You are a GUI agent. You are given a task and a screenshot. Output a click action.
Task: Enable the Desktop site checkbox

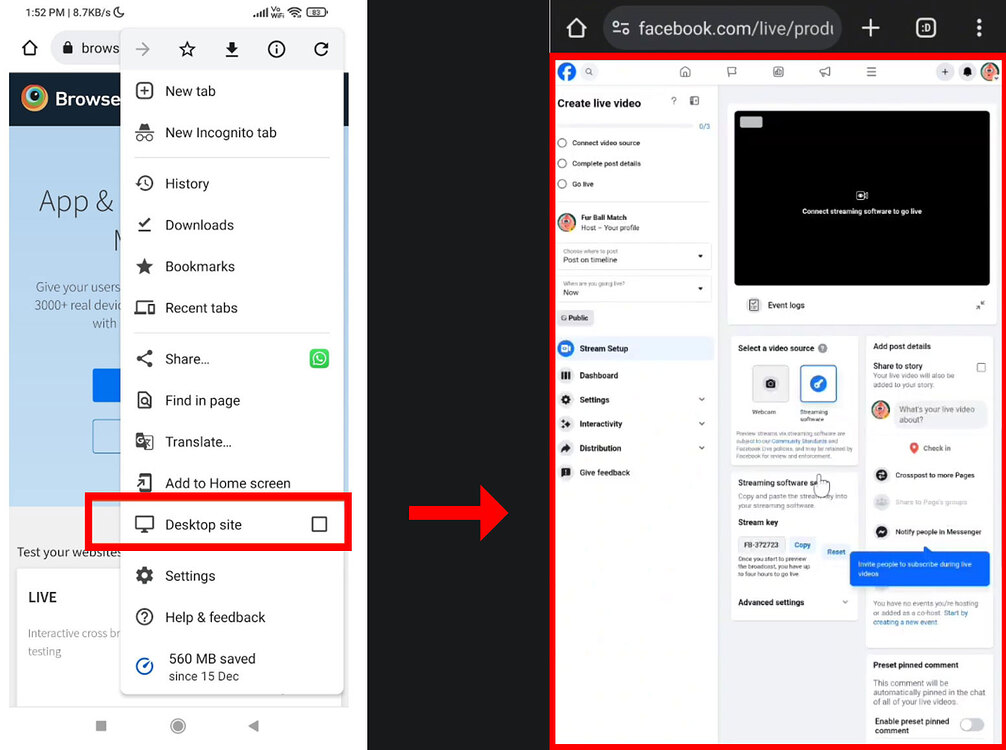[x=319, y=524]
